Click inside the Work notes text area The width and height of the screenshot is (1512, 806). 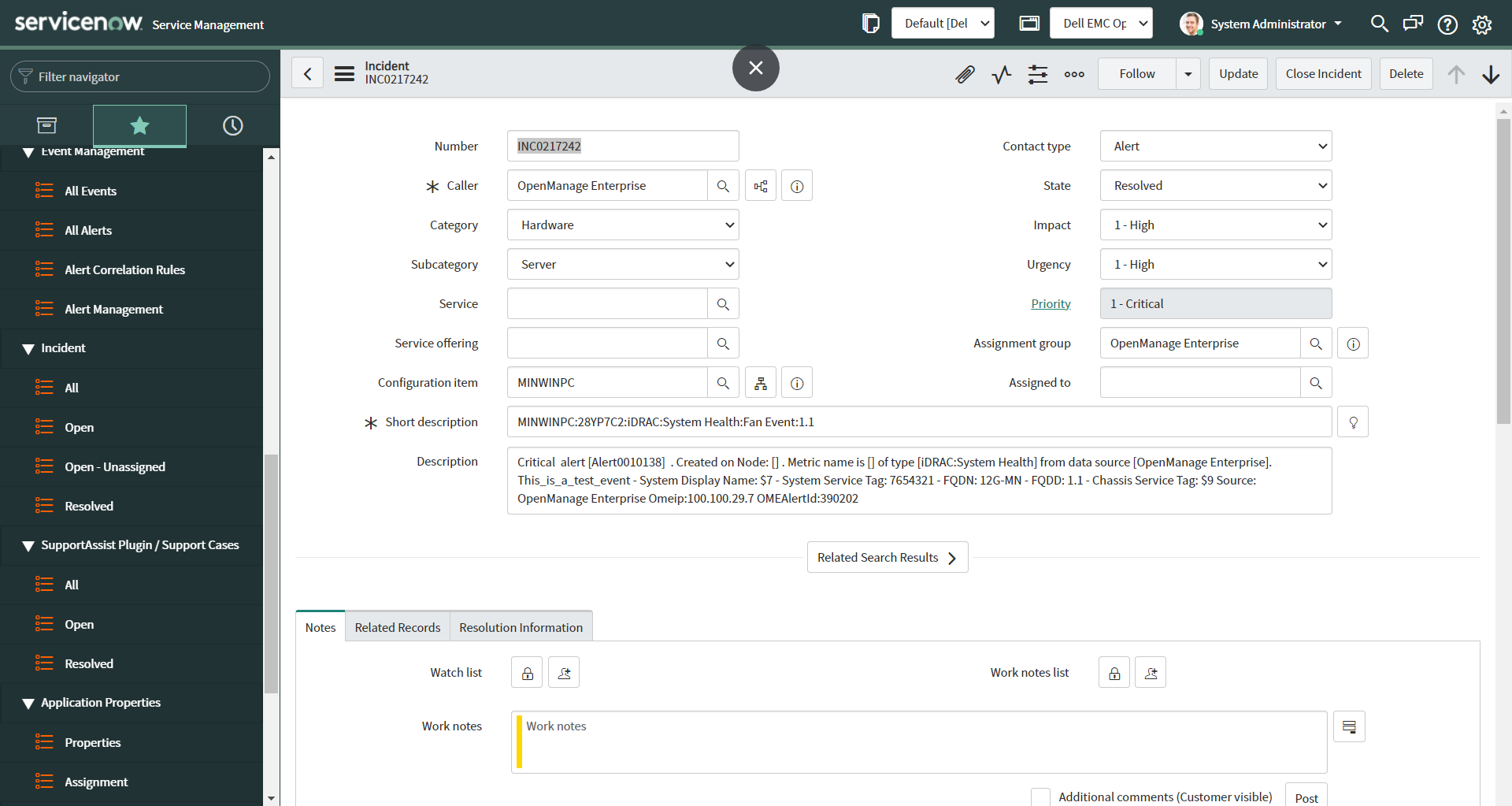[x=866, y=741]
